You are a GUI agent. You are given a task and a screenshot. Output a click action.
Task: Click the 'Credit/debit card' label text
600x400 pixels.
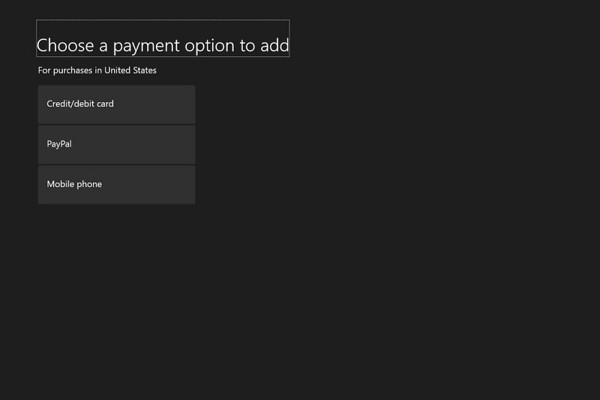[x=80, y=104]
